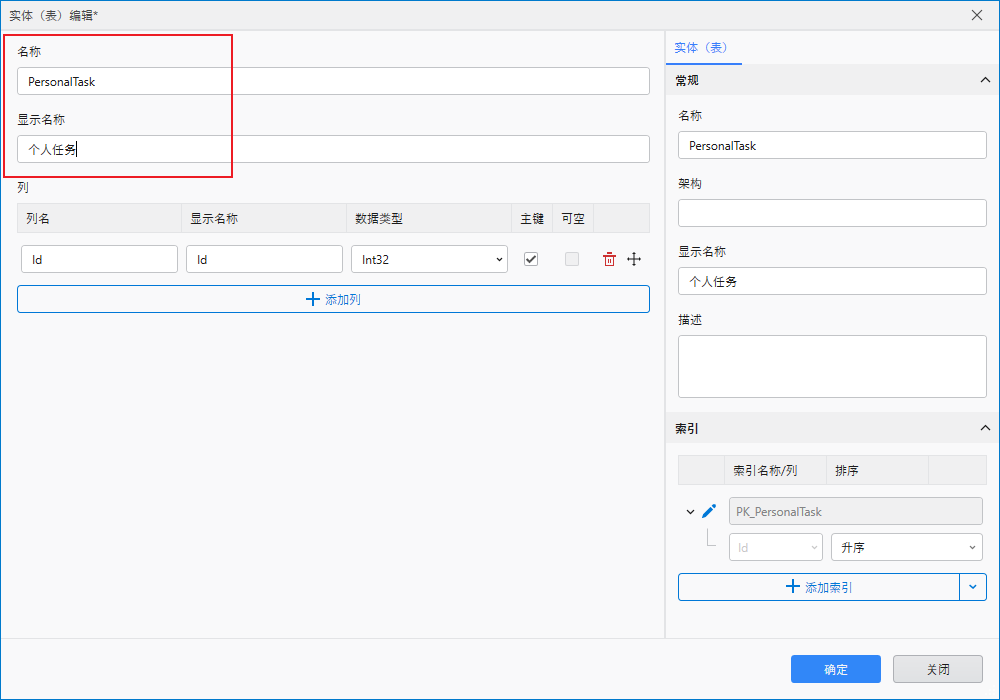This screenshot has height=700, width=1000.
Task: Collapse the PK_PersonalTask index entry
Action: (x=691, y=510)
